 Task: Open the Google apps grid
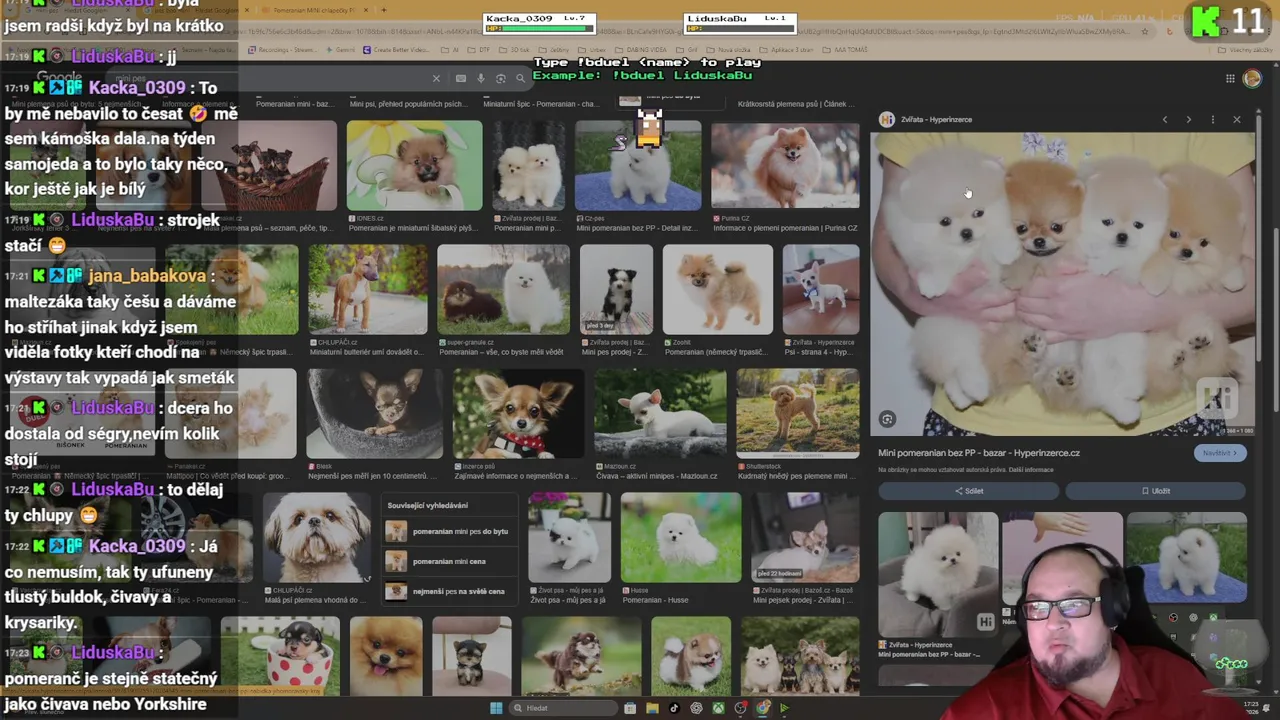[x=1230, y=78]
